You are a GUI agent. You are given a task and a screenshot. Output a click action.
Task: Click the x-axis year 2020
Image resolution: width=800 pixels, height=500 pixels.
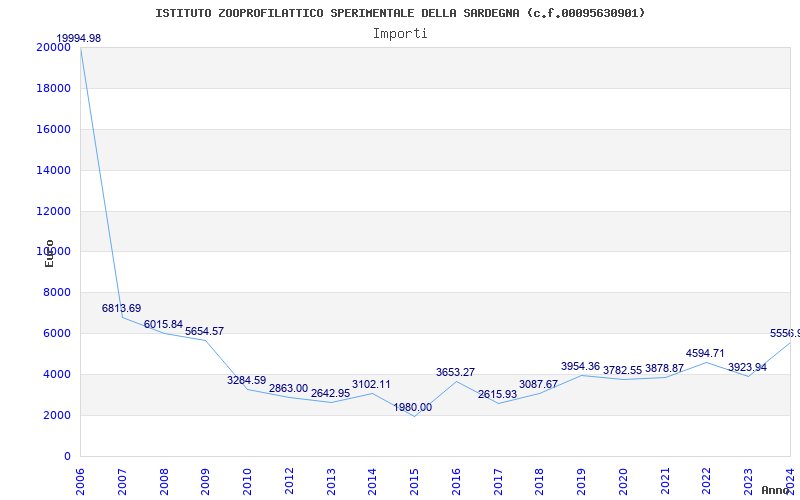[x=623, y=482]
